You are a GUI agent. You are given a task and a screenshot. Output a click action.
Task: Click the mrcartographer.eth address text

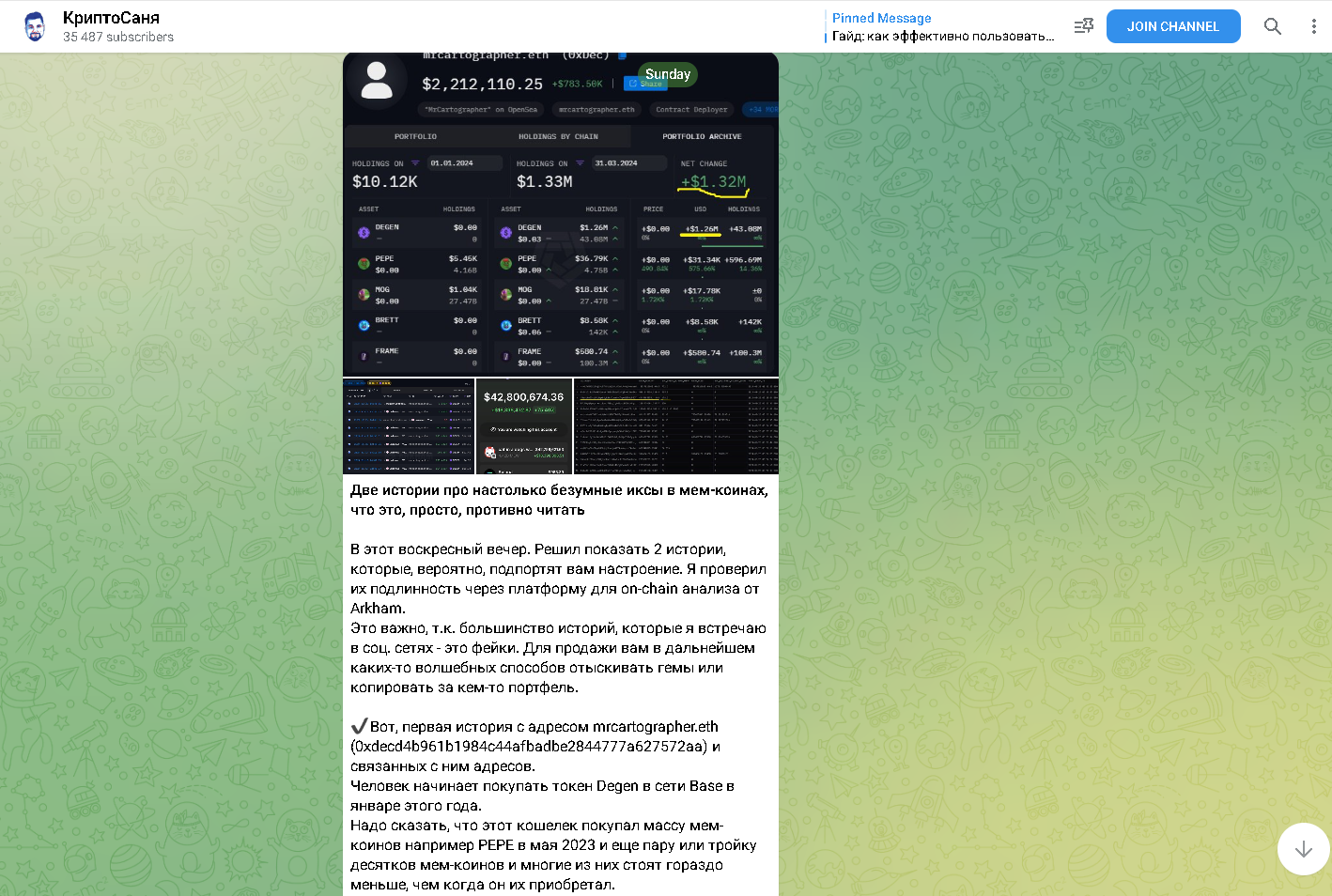656,726
